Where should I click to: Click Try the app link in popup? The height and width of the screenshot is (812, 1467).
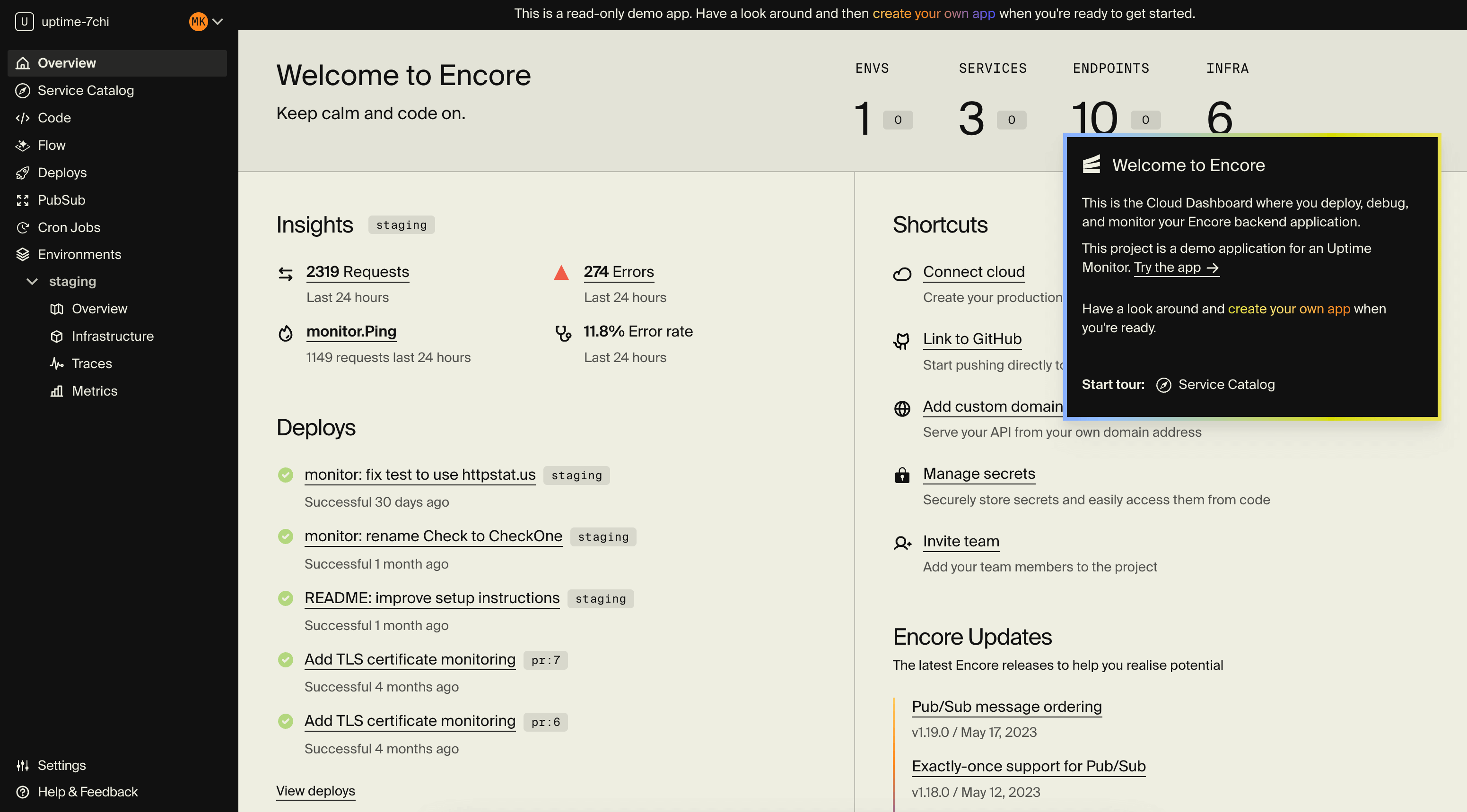pos(1177,268)
